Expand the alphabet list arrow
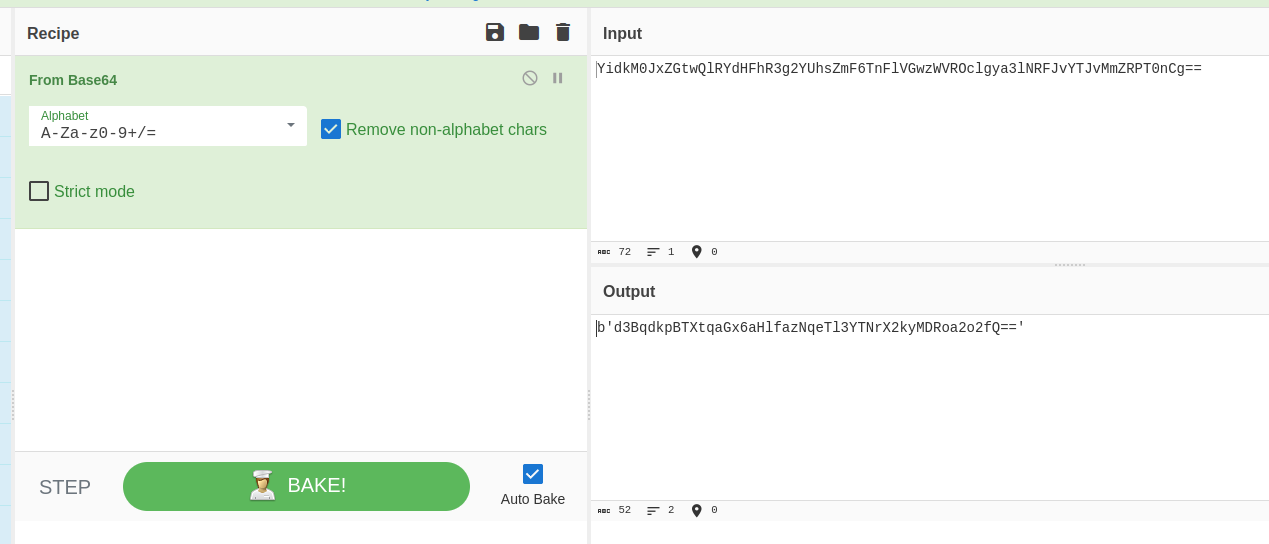1269x544 pixels. (x=291, y=125)
